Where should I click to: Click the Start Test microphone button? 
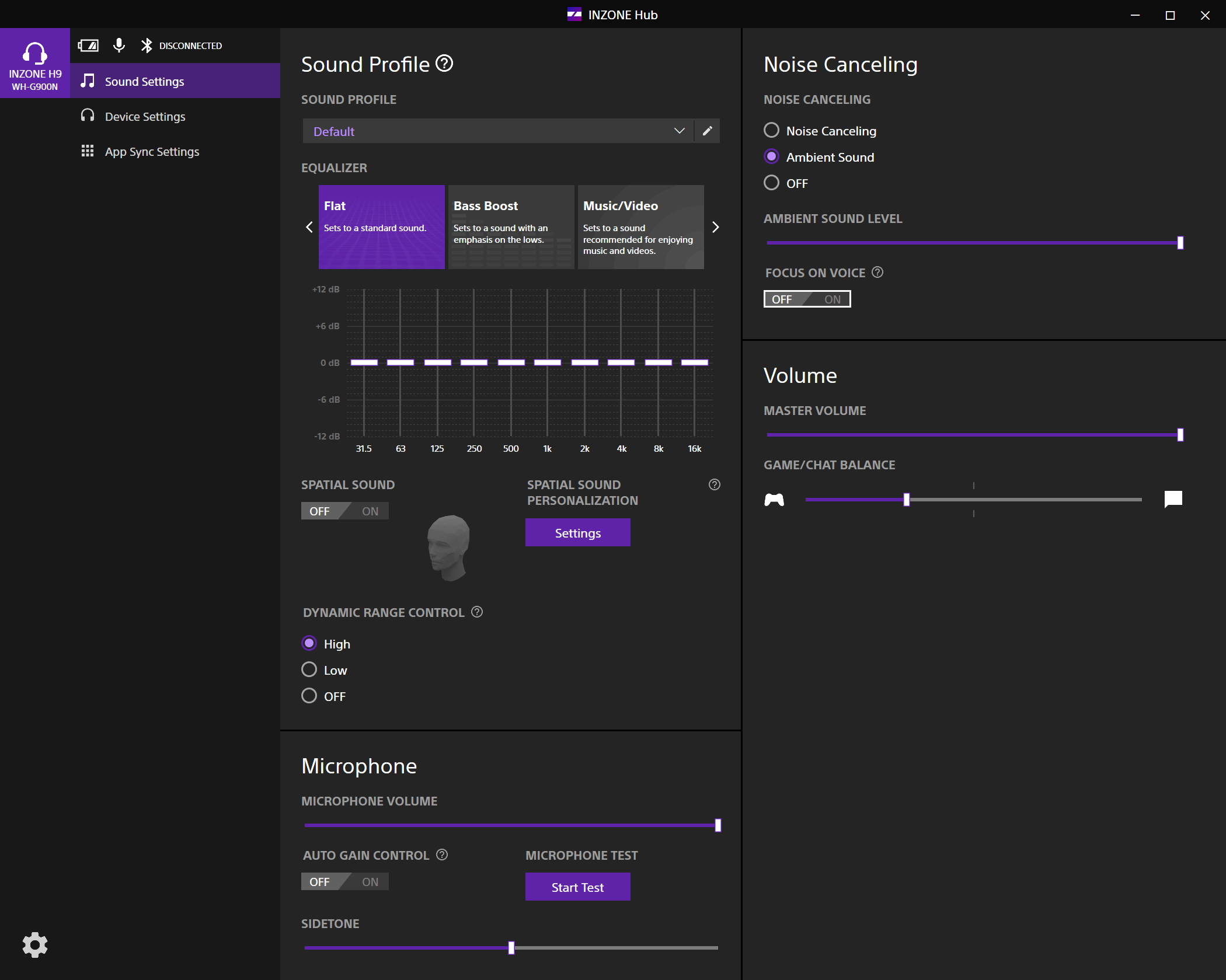[x=577, y=887]
